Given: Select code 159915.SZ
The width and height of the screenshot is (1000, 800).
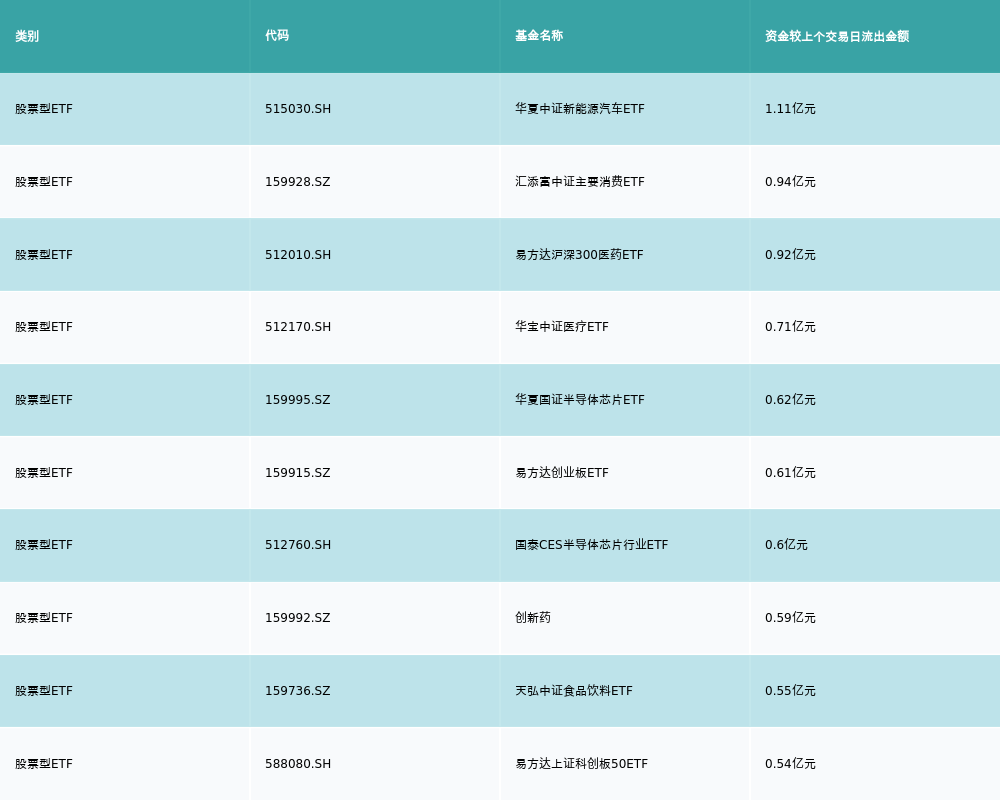Looking at the screenshot, I should tap(298, 473).
